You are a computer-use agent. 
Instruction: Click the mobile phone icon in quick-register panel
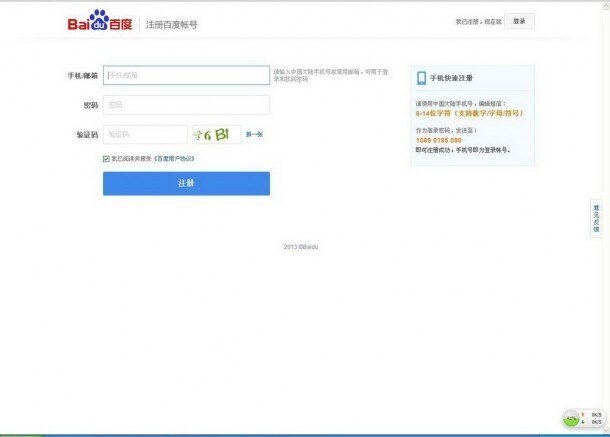coord(421,79)
